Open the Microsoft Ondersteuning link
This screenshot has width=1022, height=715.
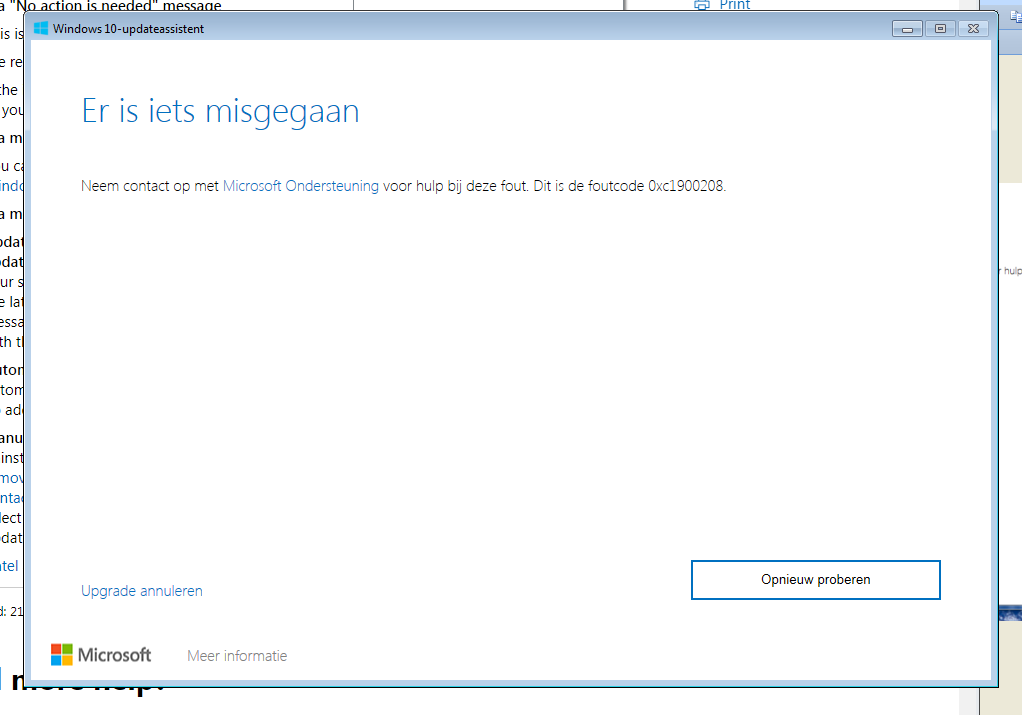tap(300, 186)
